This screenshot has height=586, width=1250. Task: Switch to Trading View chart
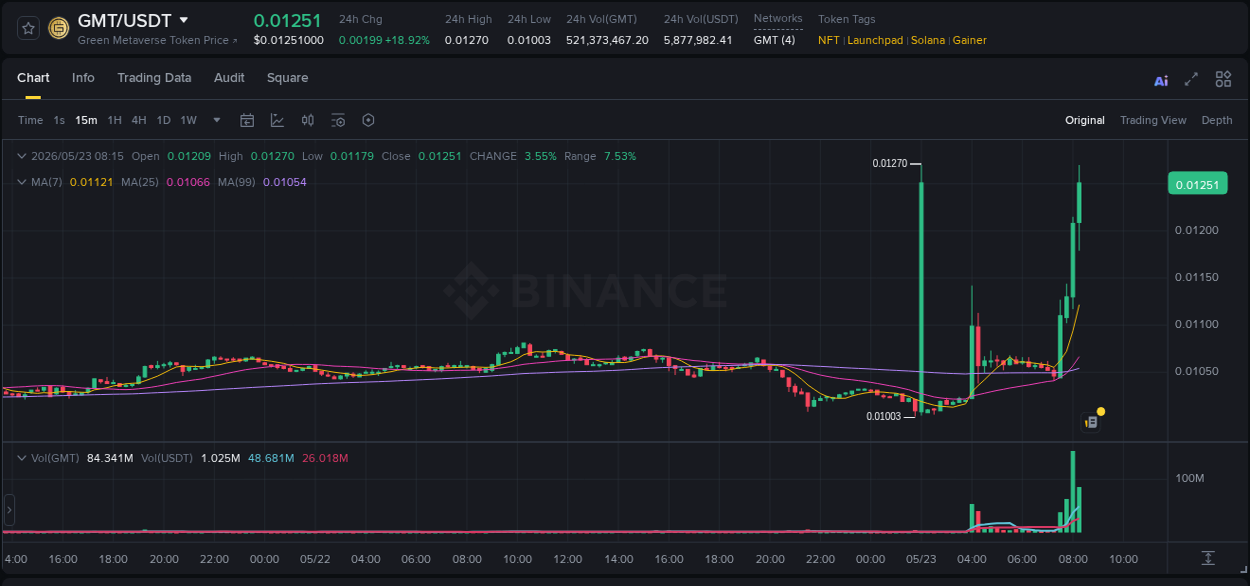pos(1153,120)
